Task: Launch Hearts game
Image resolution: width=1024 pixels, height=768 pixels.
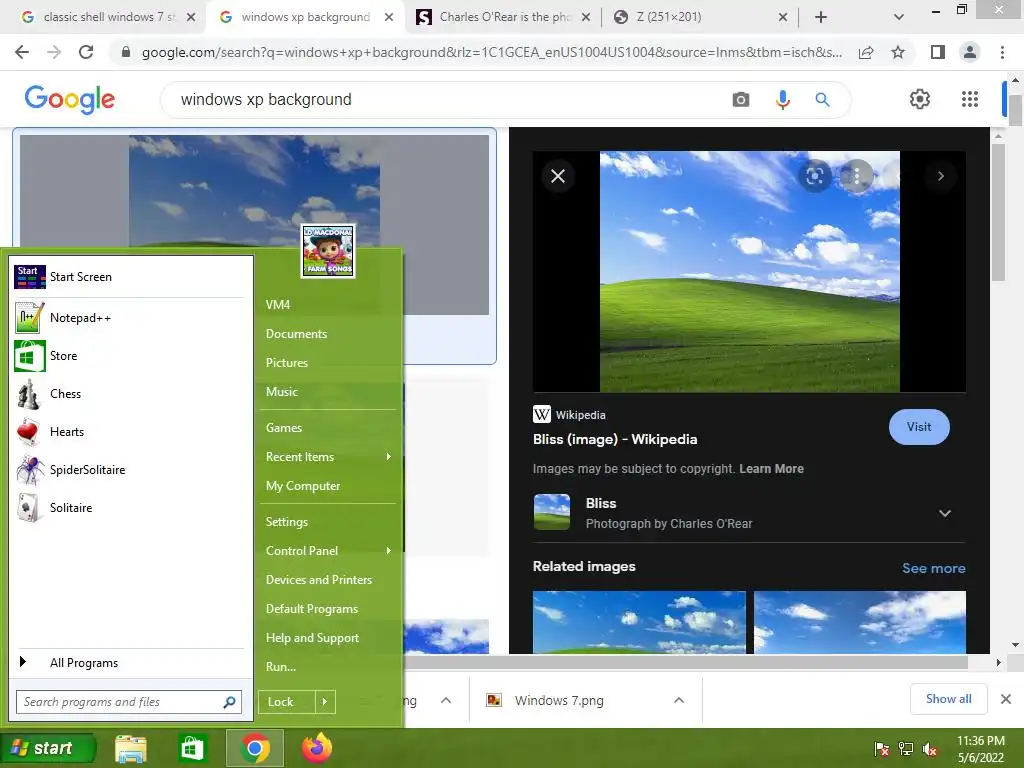Action: tap(131, 432)
